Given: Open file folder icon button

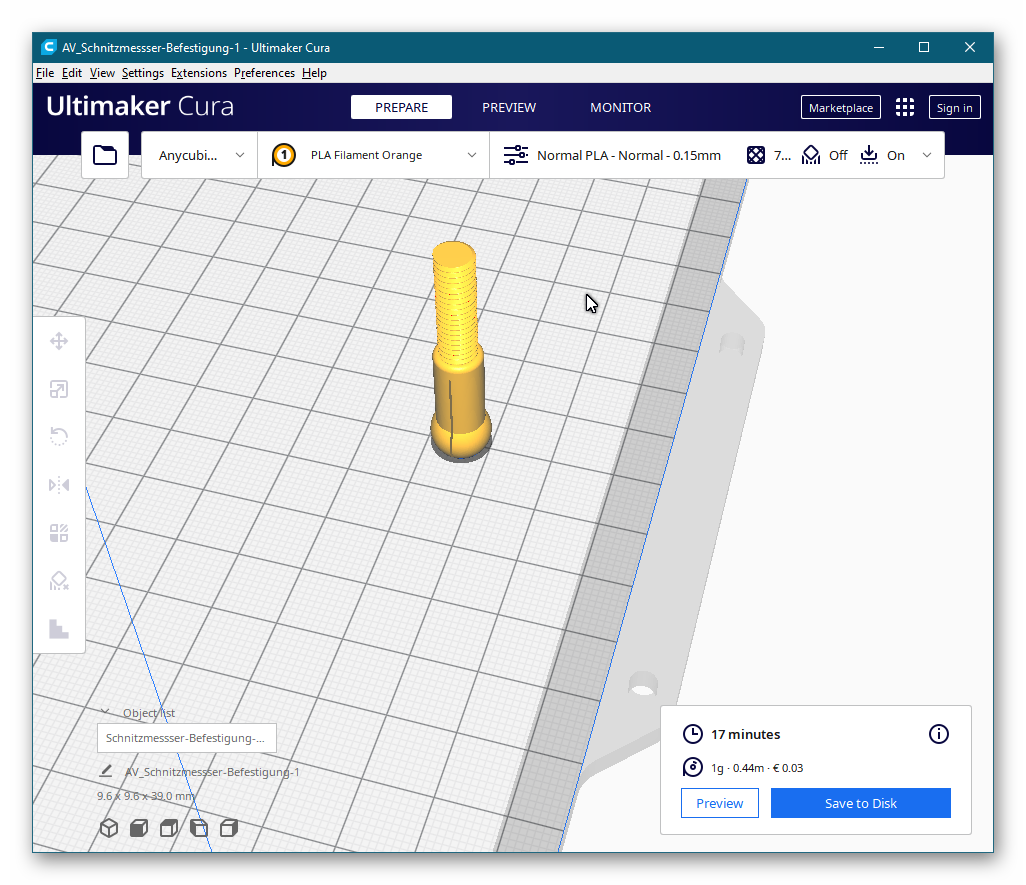Looking at the screenshot, I should (105, 155).
